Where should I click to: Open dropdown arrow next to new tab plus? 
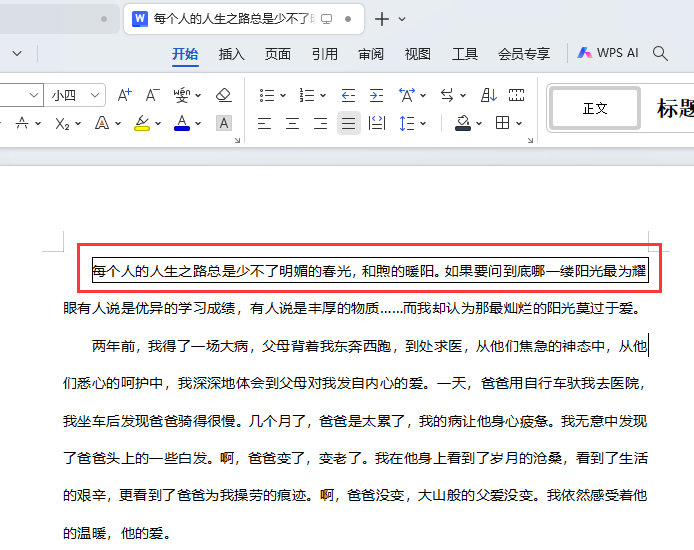402,19
